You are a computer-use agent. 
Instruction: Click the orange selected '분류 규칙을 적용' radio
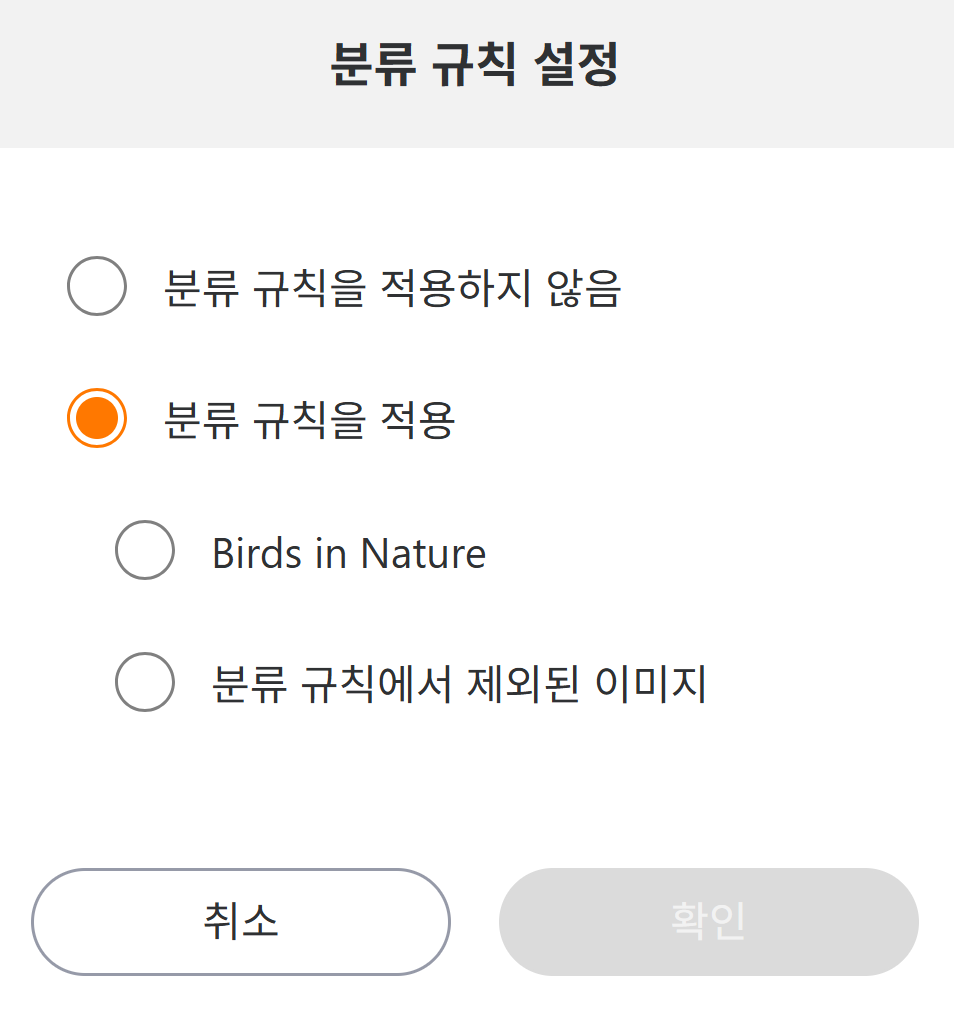point(96,417)
